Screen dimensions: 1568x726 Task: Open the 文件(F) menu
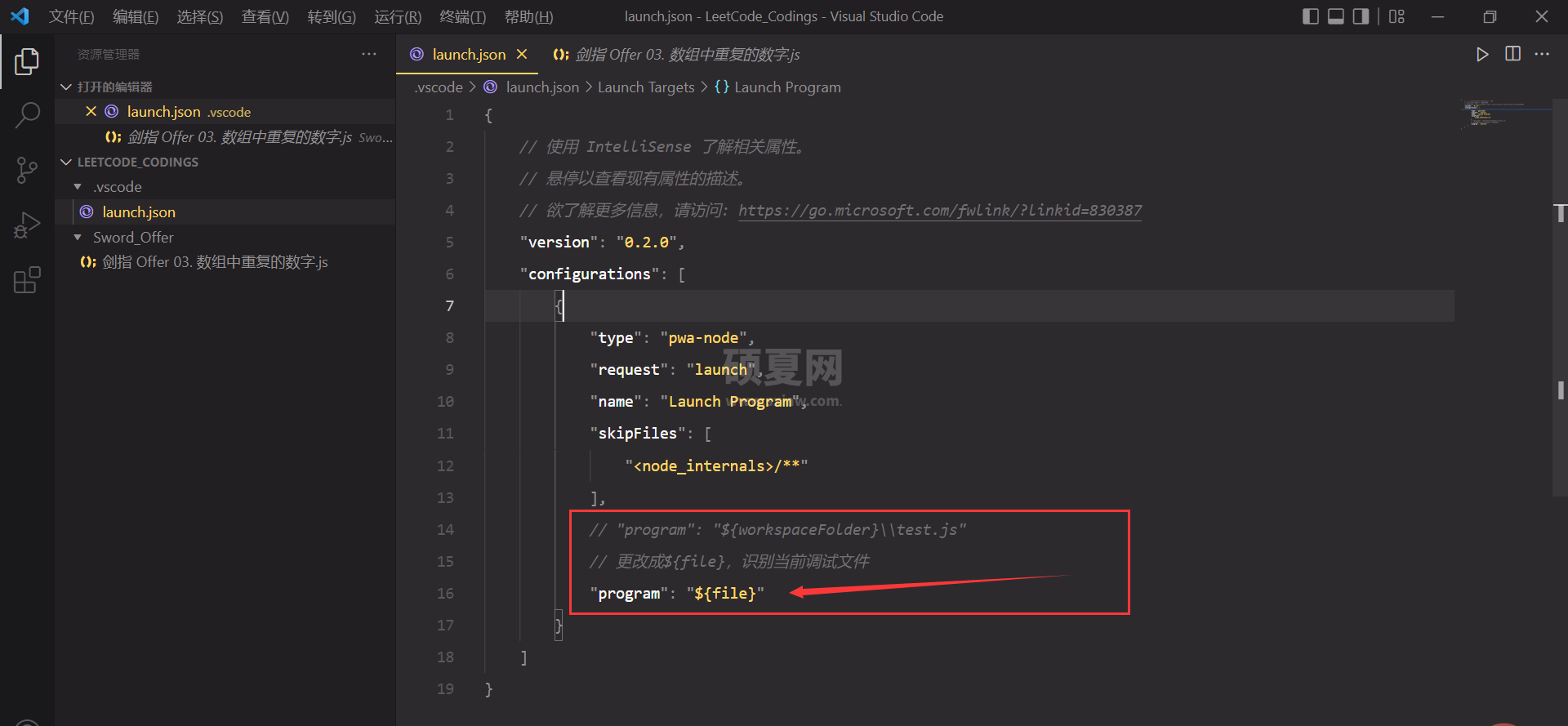point(72,16)
